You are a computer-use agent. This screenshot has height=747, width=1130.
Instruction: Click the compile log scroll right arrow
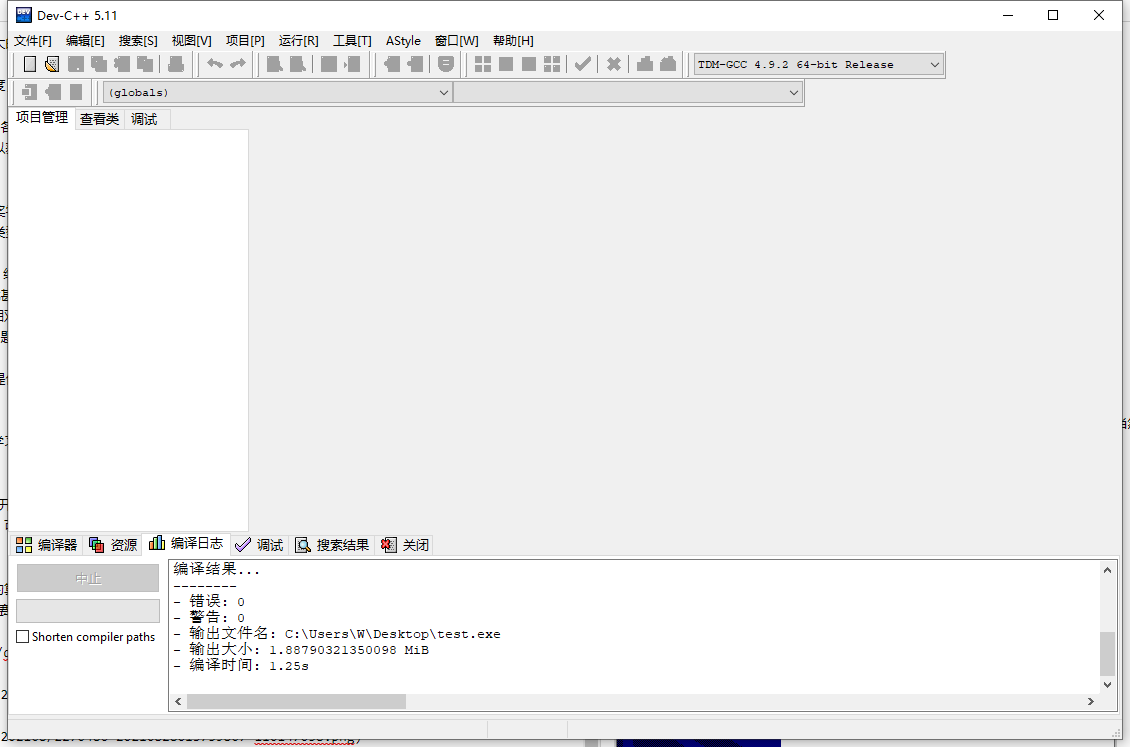(1091, 702)
